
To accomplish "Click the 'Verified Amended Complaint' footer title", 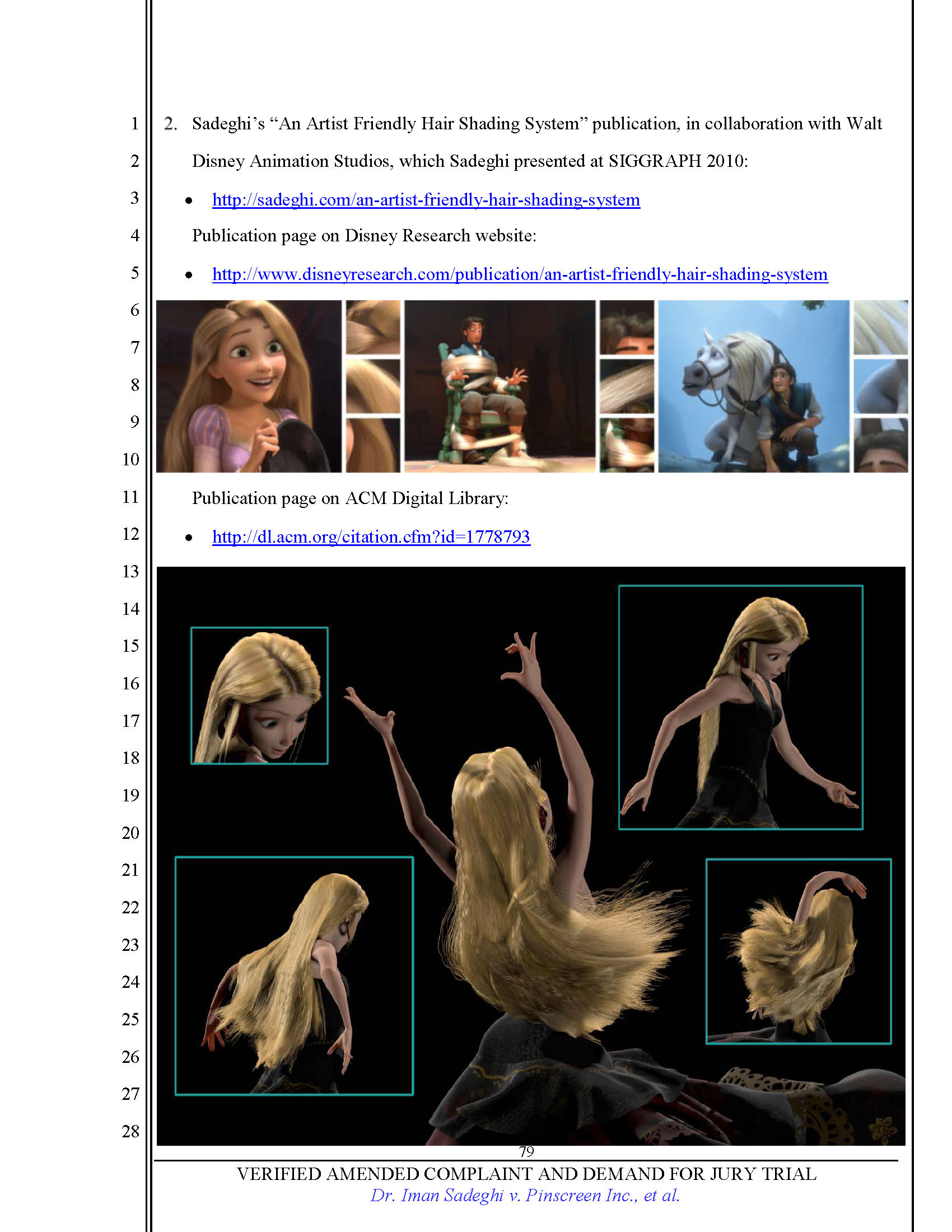I will tap(526, 1173).
